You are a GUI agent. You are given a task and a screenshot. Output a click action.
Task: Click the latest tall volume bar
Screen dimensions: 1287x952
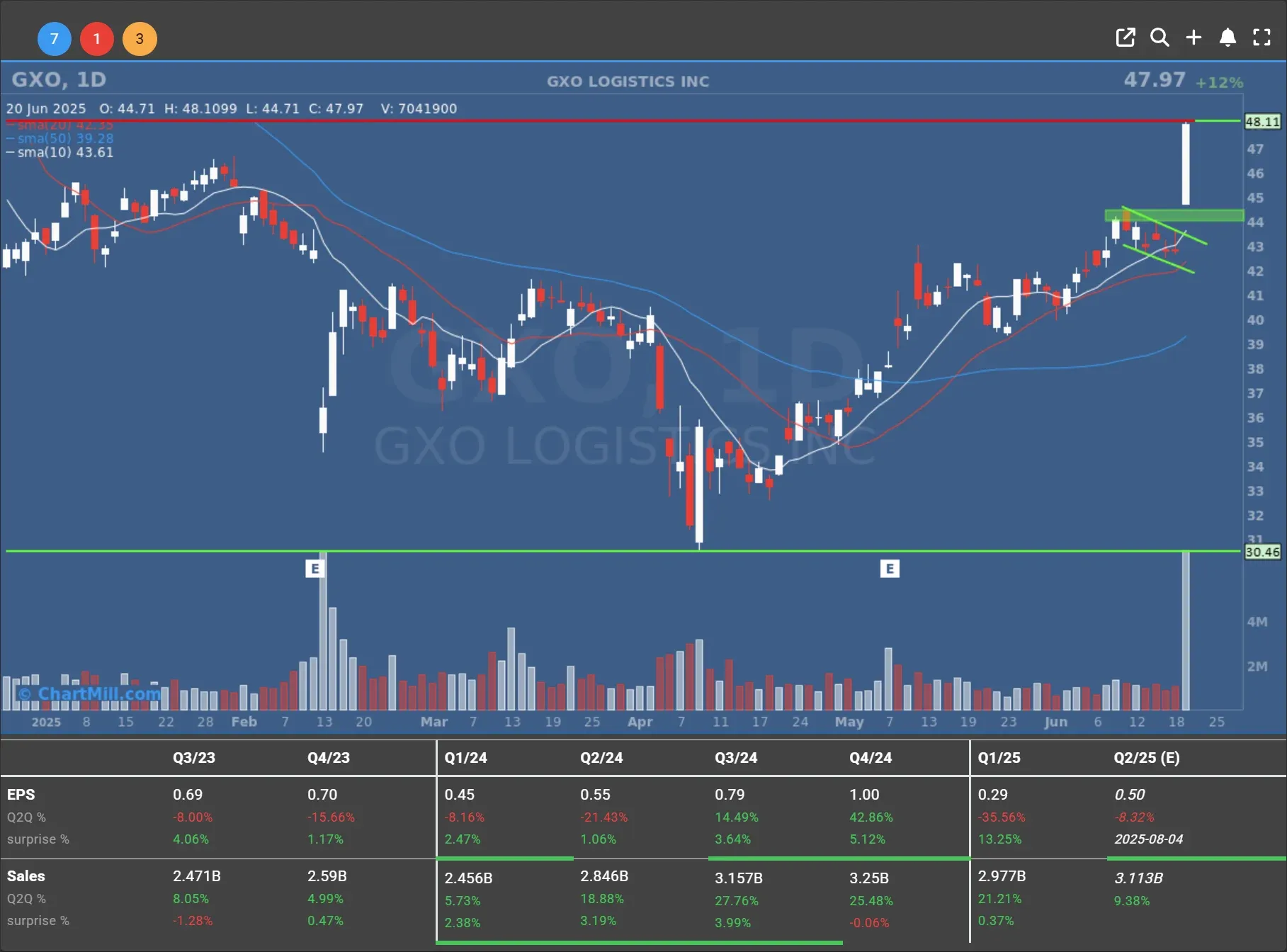click(x=1186, y=631)
